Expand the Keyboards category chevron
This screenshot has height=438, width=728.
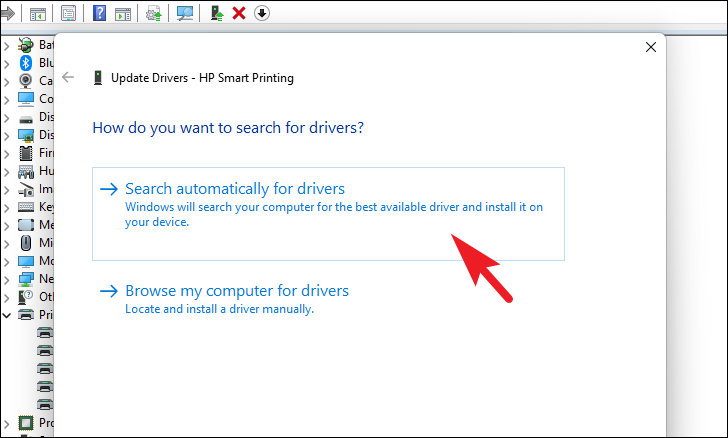tap(6, 208)
